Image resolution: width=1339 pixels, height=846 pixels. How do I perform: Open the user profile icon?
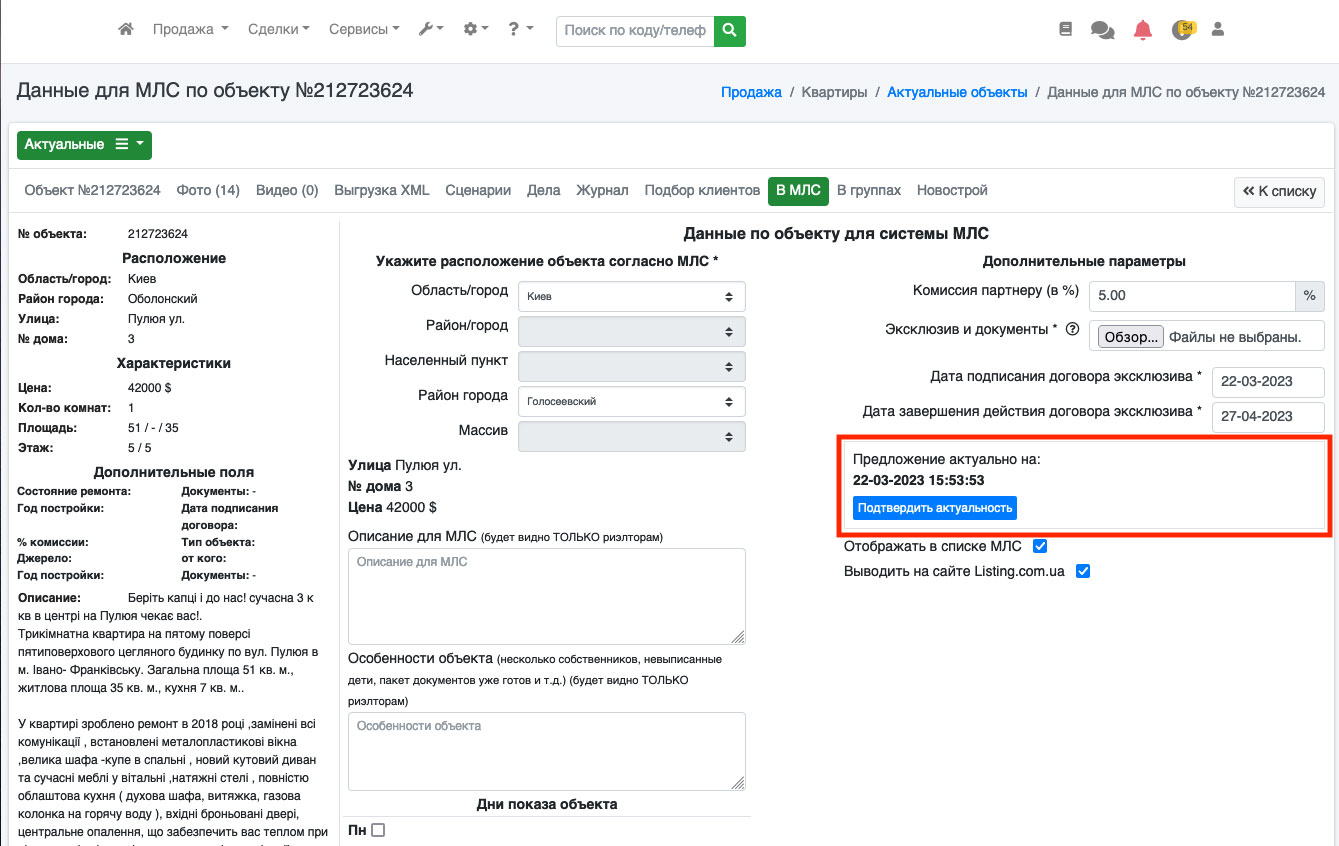pyautogui.click(x=1217, y=30)
